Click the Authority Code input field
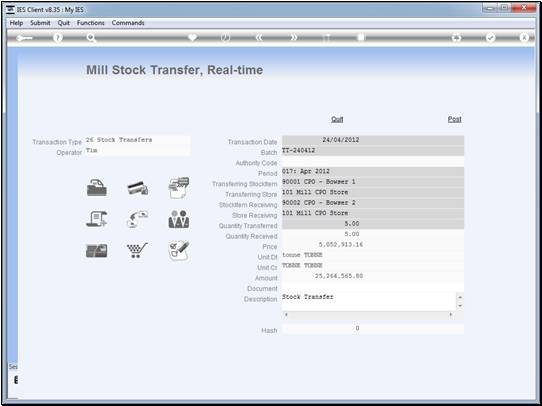This screenshot has width=542, height=406. pos(373,161)
